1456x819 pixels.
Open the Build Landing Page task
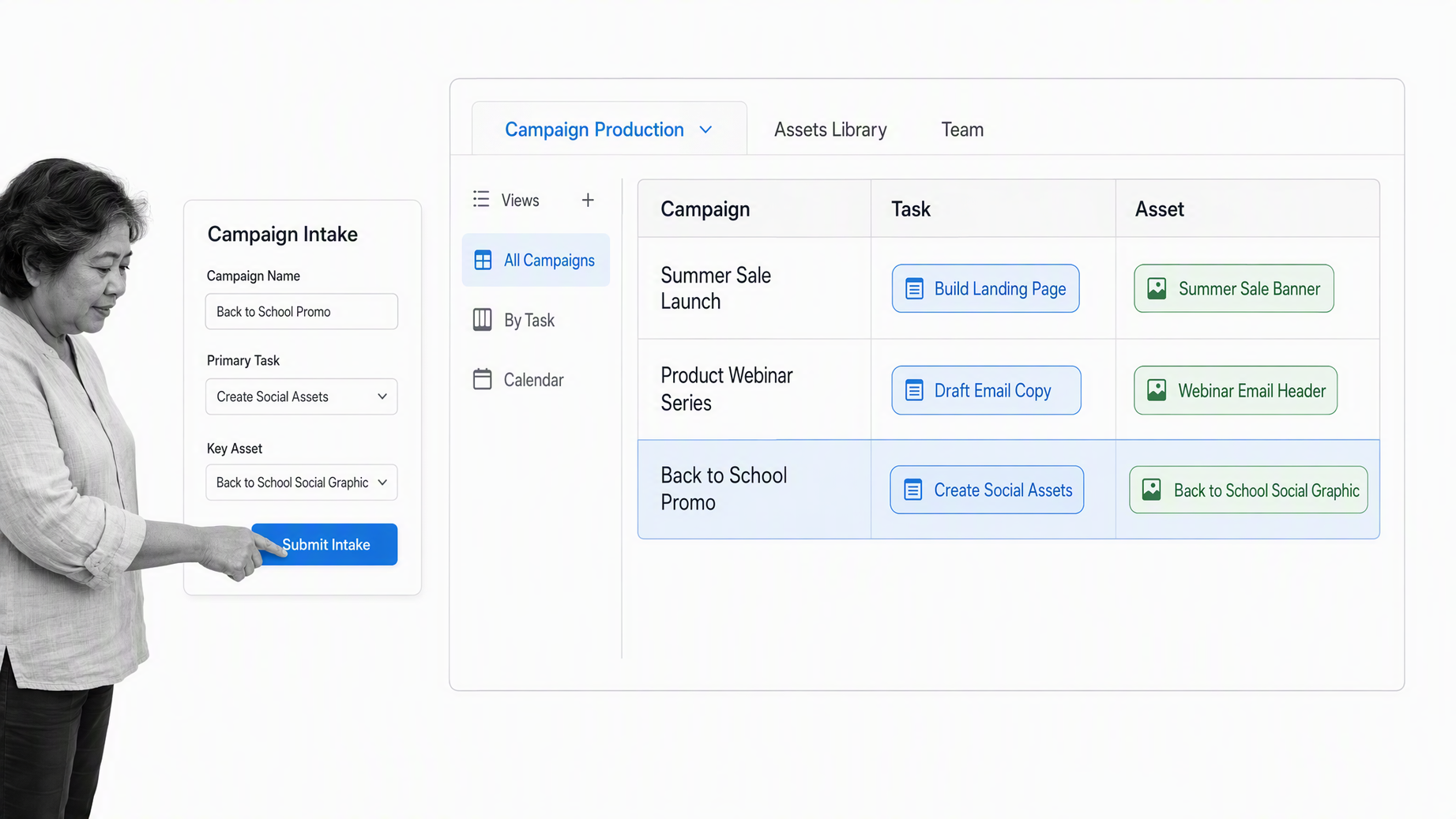click(985, 288)
